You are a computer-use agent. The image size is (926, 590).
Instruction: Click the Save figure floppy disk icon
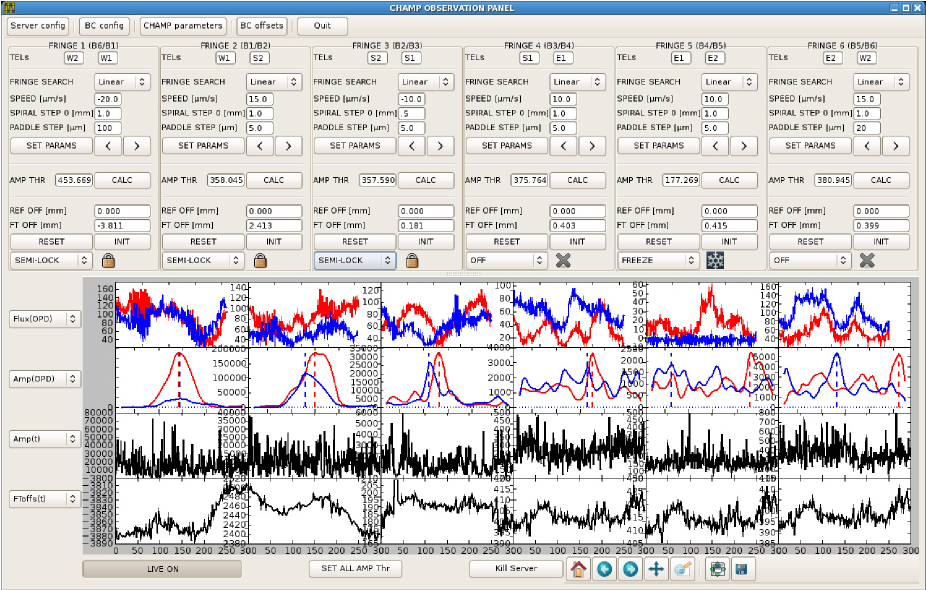[x=742, y=569]
